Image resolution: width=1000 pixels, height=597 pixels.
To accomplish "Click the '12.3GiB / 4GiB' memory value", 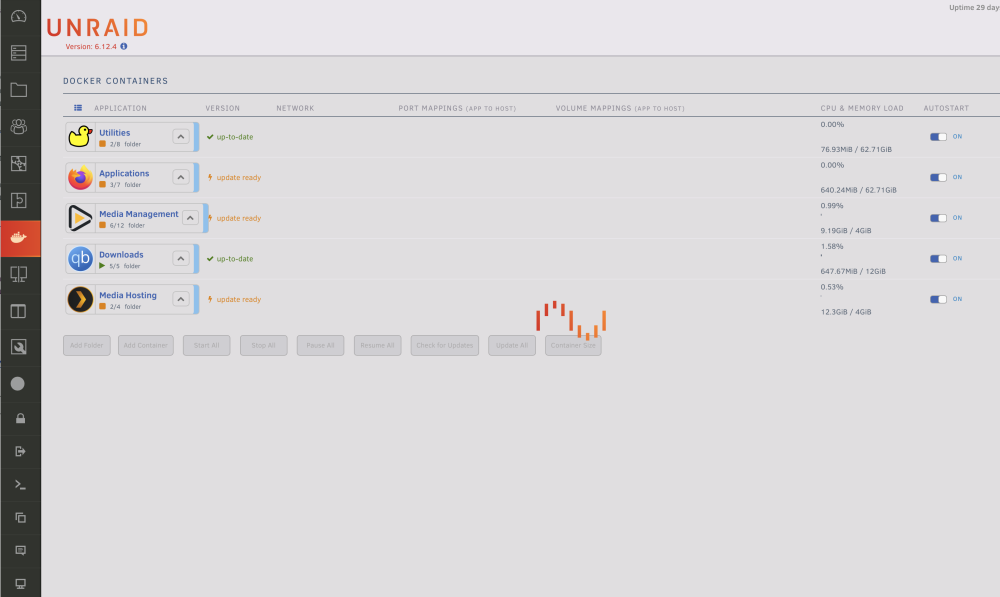I will tap(846, 312).
